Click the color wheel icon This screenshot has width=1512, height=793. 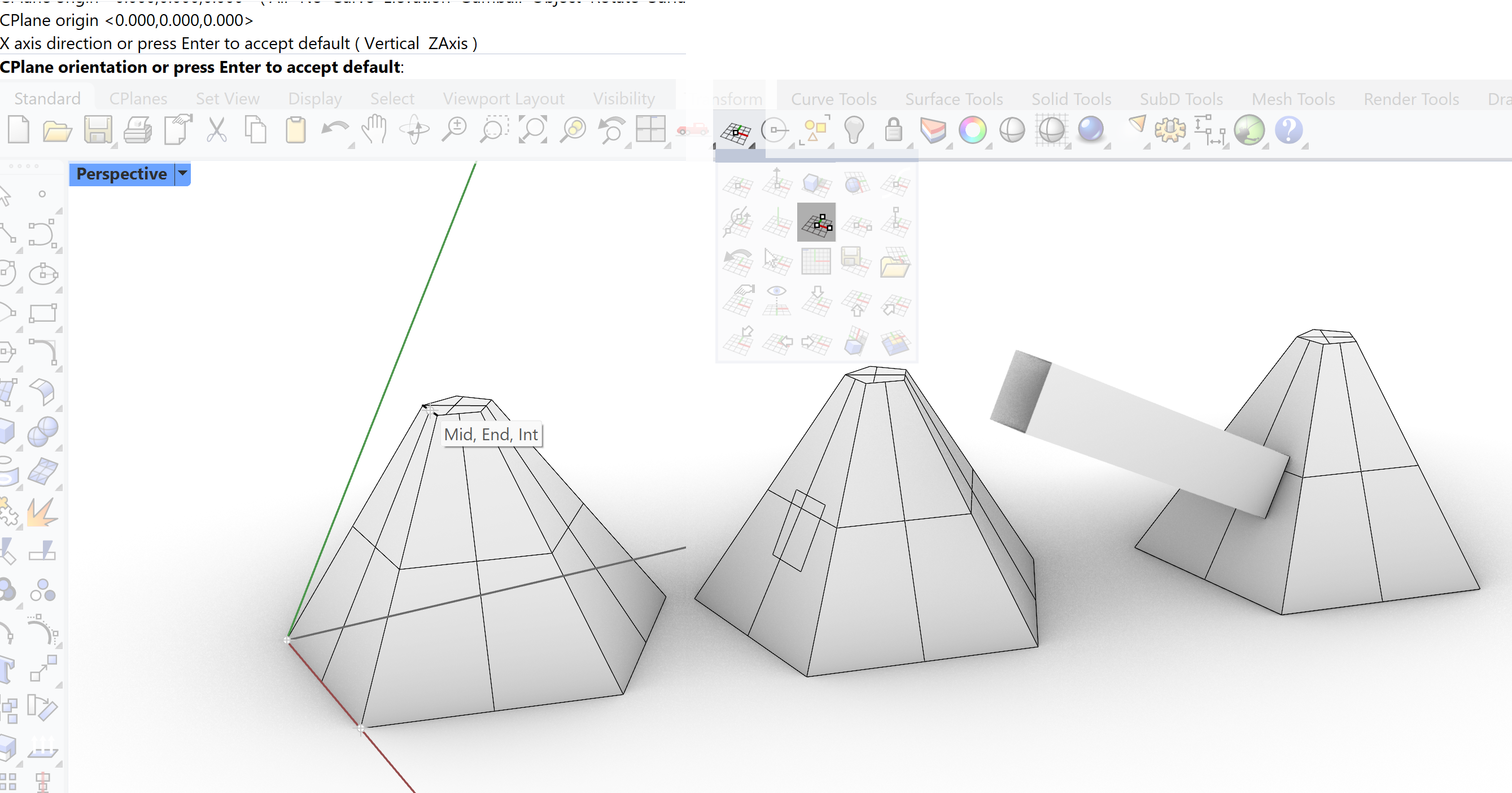973,130
